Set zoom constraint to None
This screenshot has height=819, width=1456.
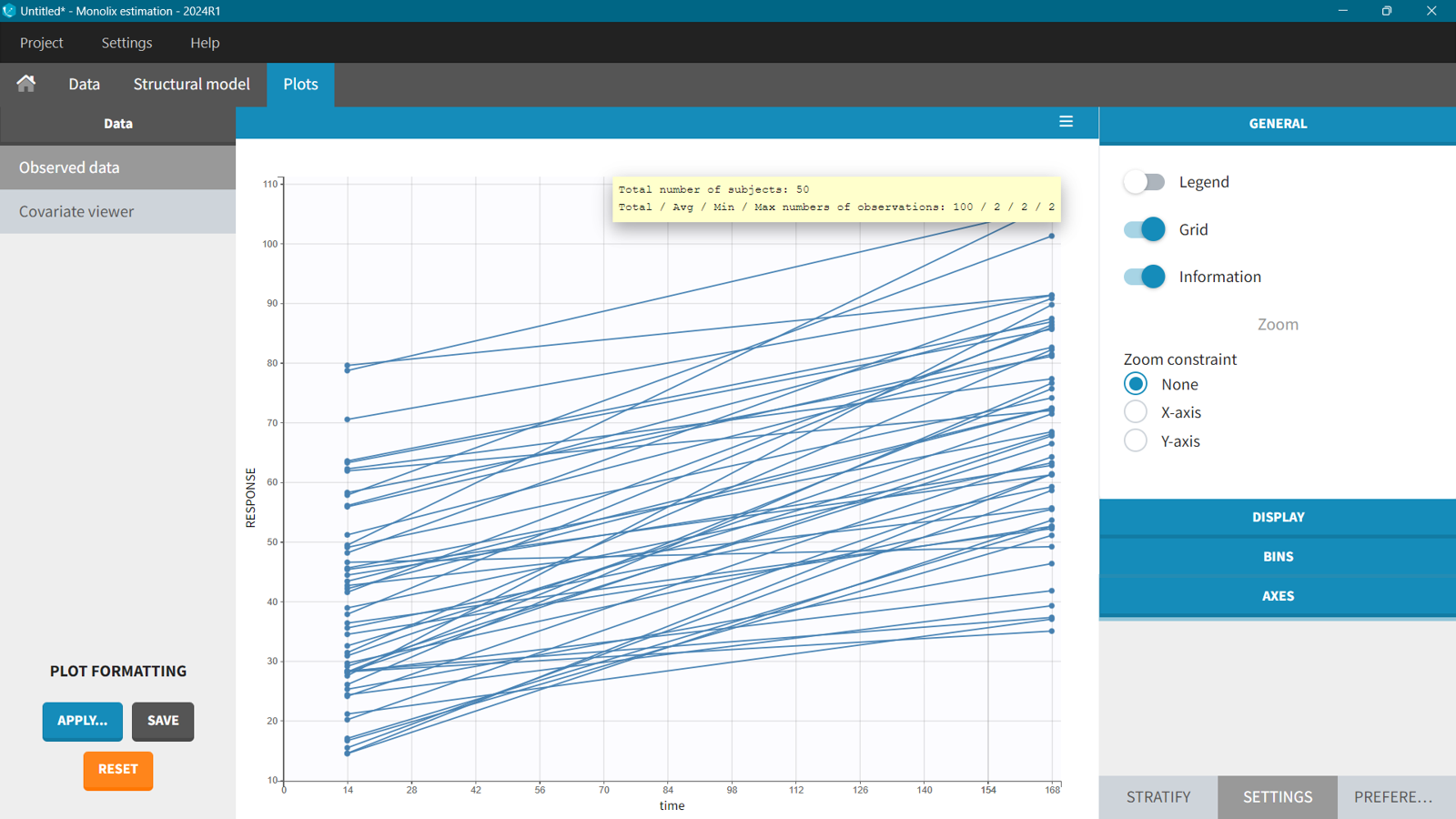[x=1136, y=383]
